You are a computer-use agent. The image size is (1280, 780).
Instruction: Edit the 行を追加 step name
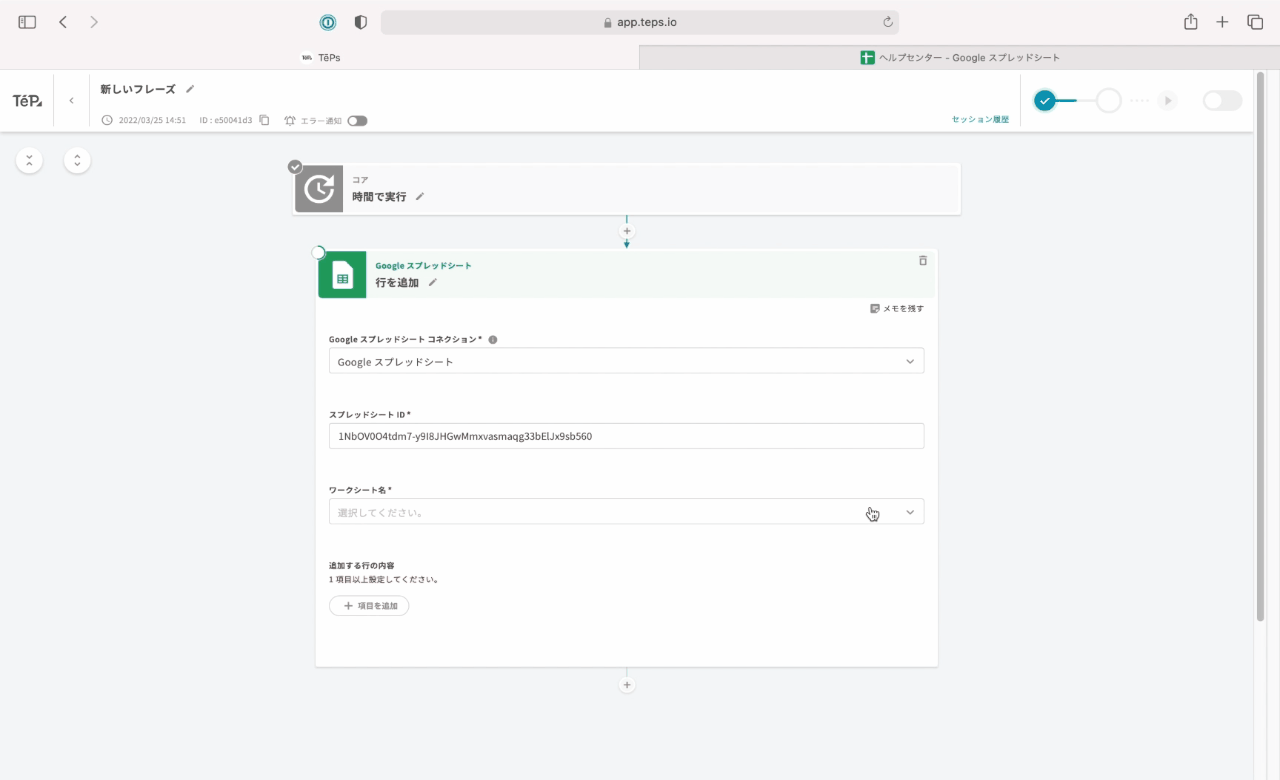(433, 283)
